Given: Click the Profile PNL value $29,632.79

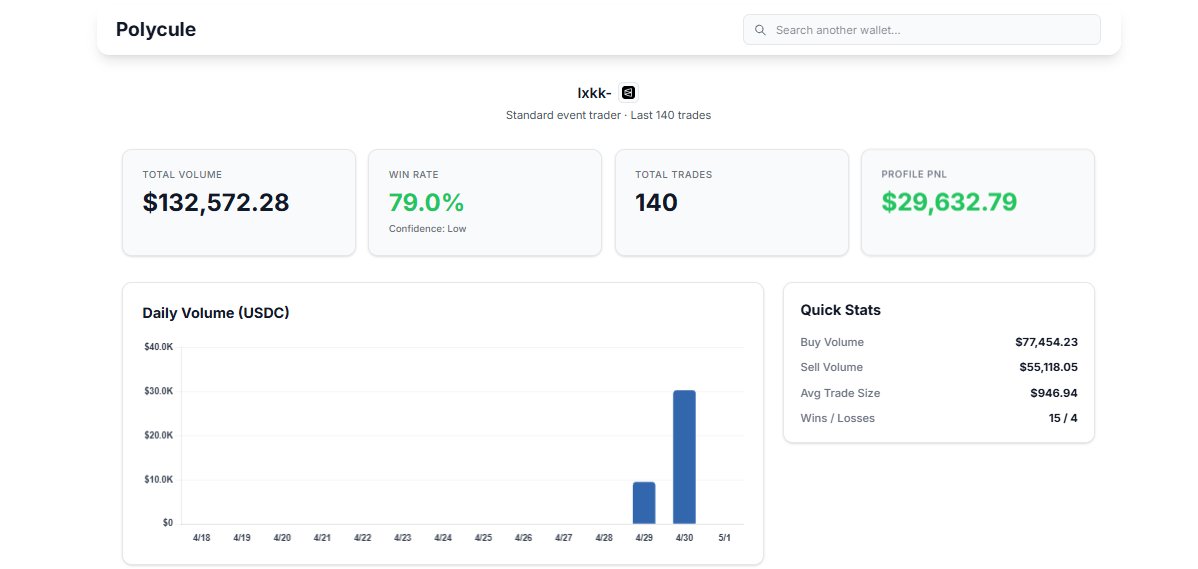Looking at the screenshot, I should (x=949, y=202).
